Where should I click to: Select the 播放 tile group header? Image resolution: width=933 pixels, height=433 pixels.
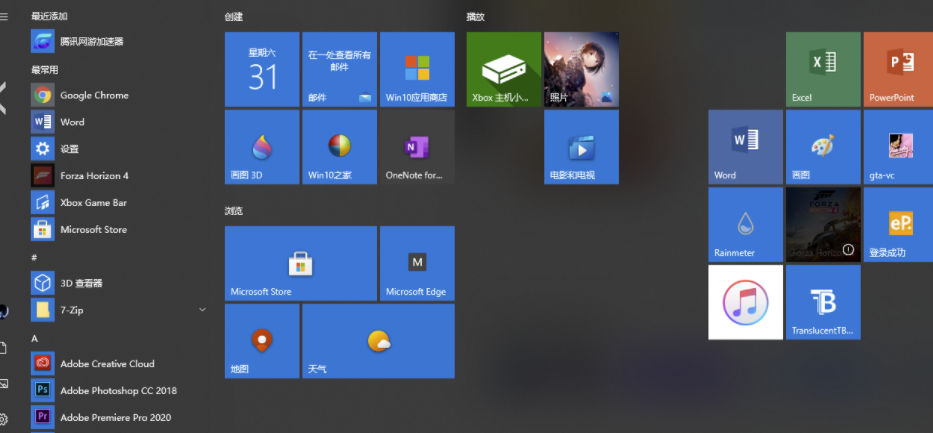pyautogui.click(x=475, y=17)
